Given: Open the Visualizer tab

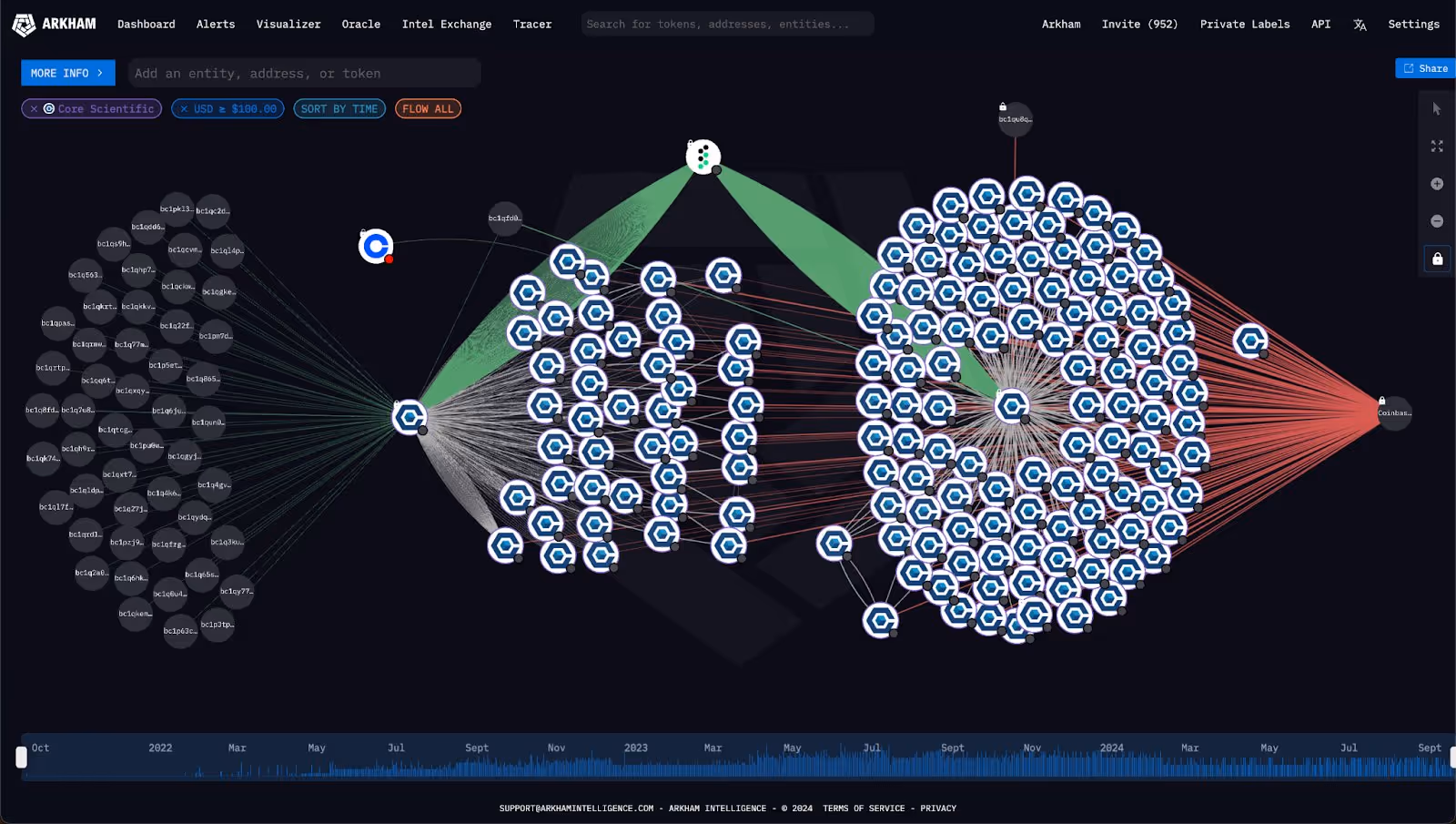Looking at the screenshot, I should [288, 25].
